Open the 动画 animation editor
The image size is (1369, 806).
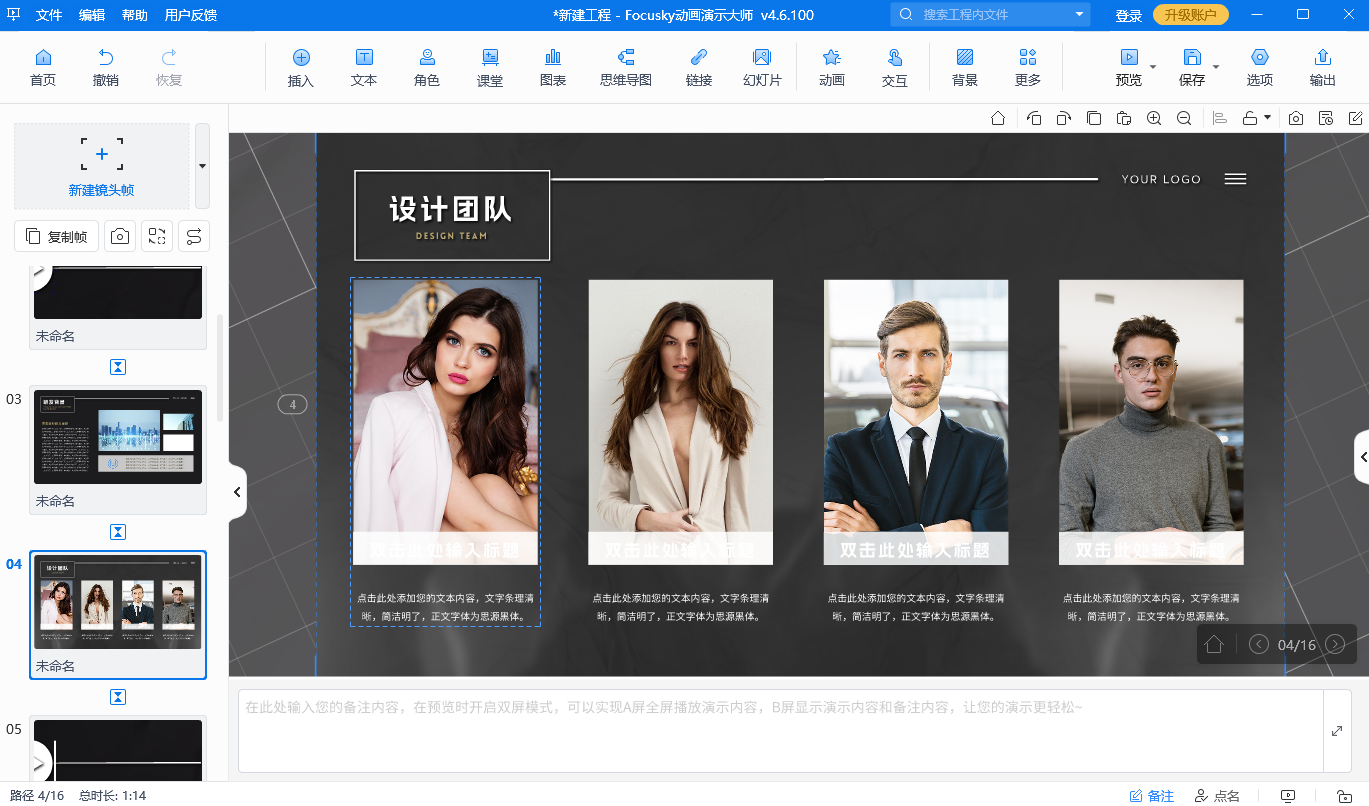click(x=832, y=67)
